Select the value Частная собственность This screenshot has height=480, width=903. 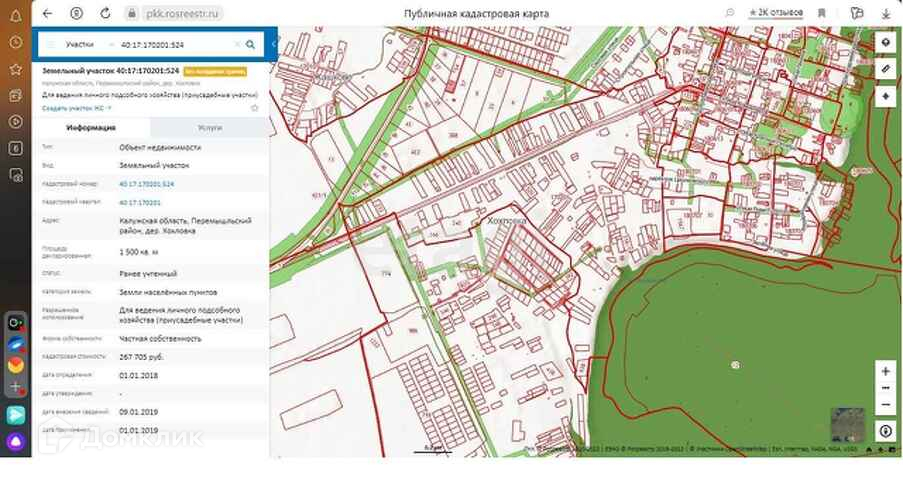click(x=160, y=339)
